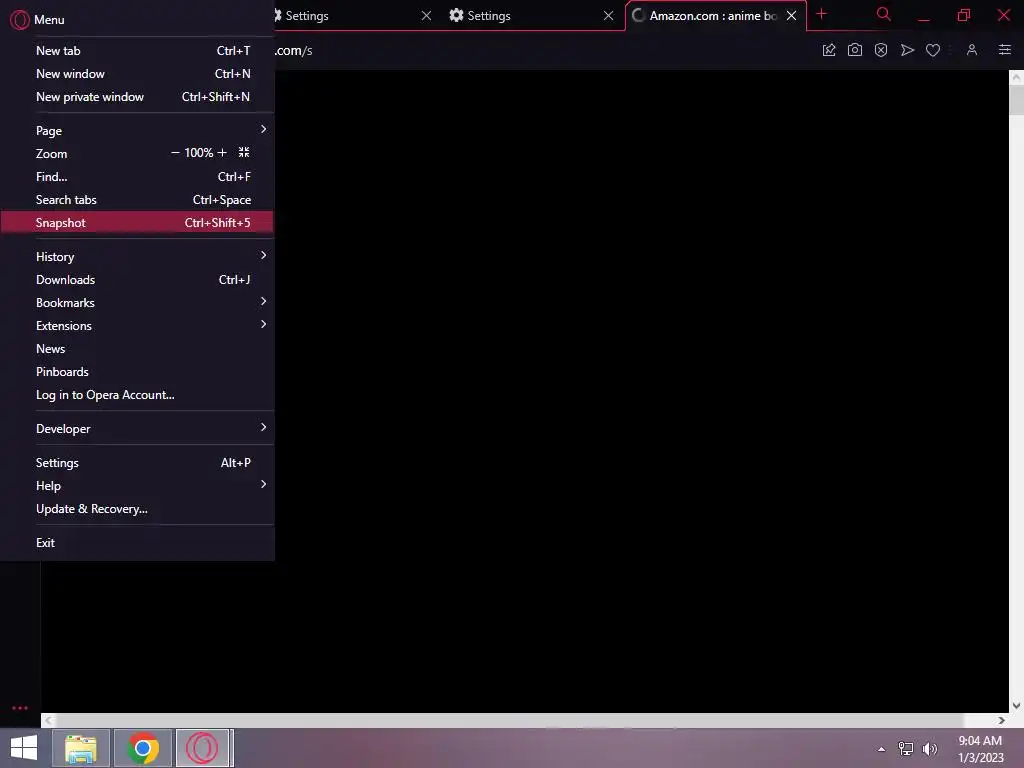Click the address bar URL field
The image size is (1024, 768).
pyautogui.click(x=542, y=50)
